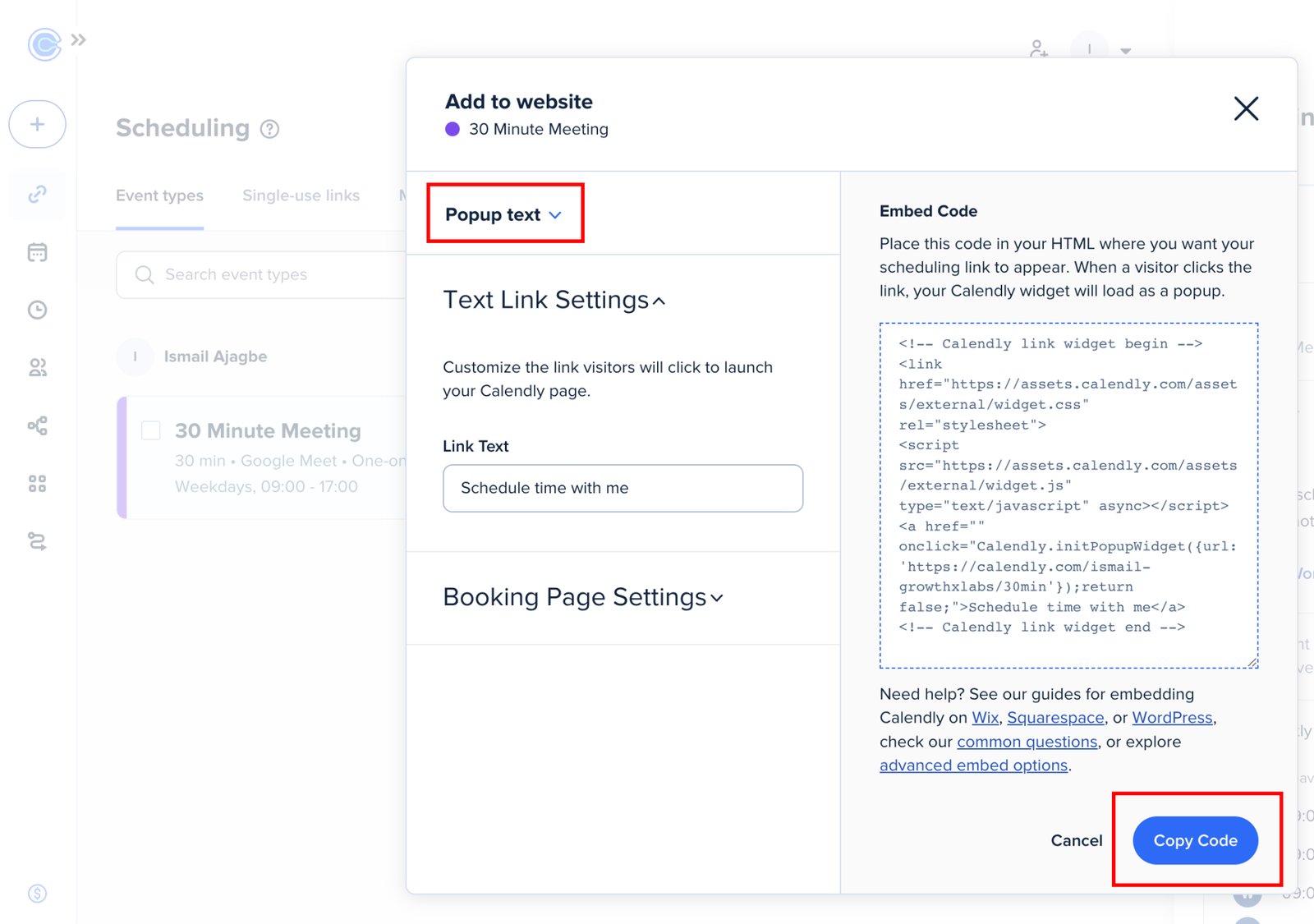The width and height of the screenshot is (1314, 924).
Task: Open the Popup text embed type dropdown
Action: (x=503, y=214)
